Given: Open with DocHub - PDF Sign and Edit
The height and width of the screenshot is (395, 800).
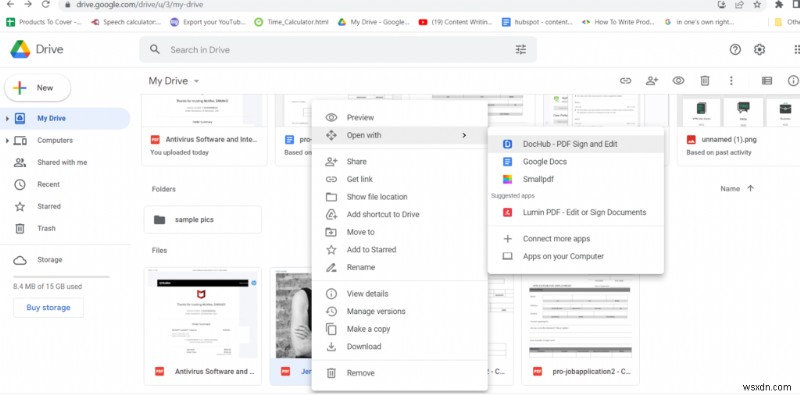Looking at the screenshot, I should 576,144.
